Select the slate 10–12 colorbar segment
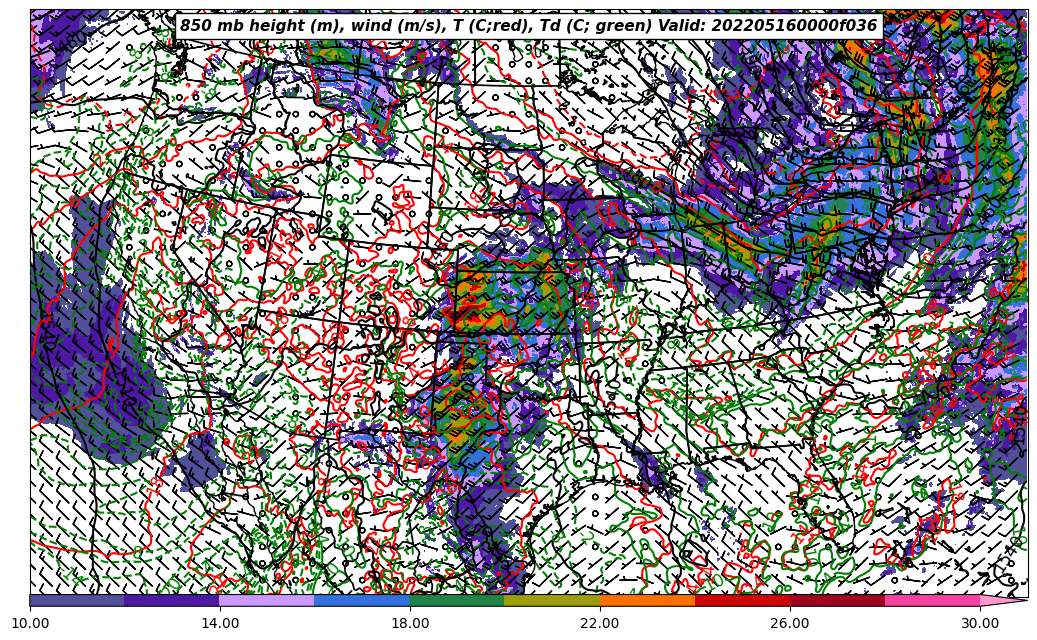1037x640 pixels. coord(77,600)
